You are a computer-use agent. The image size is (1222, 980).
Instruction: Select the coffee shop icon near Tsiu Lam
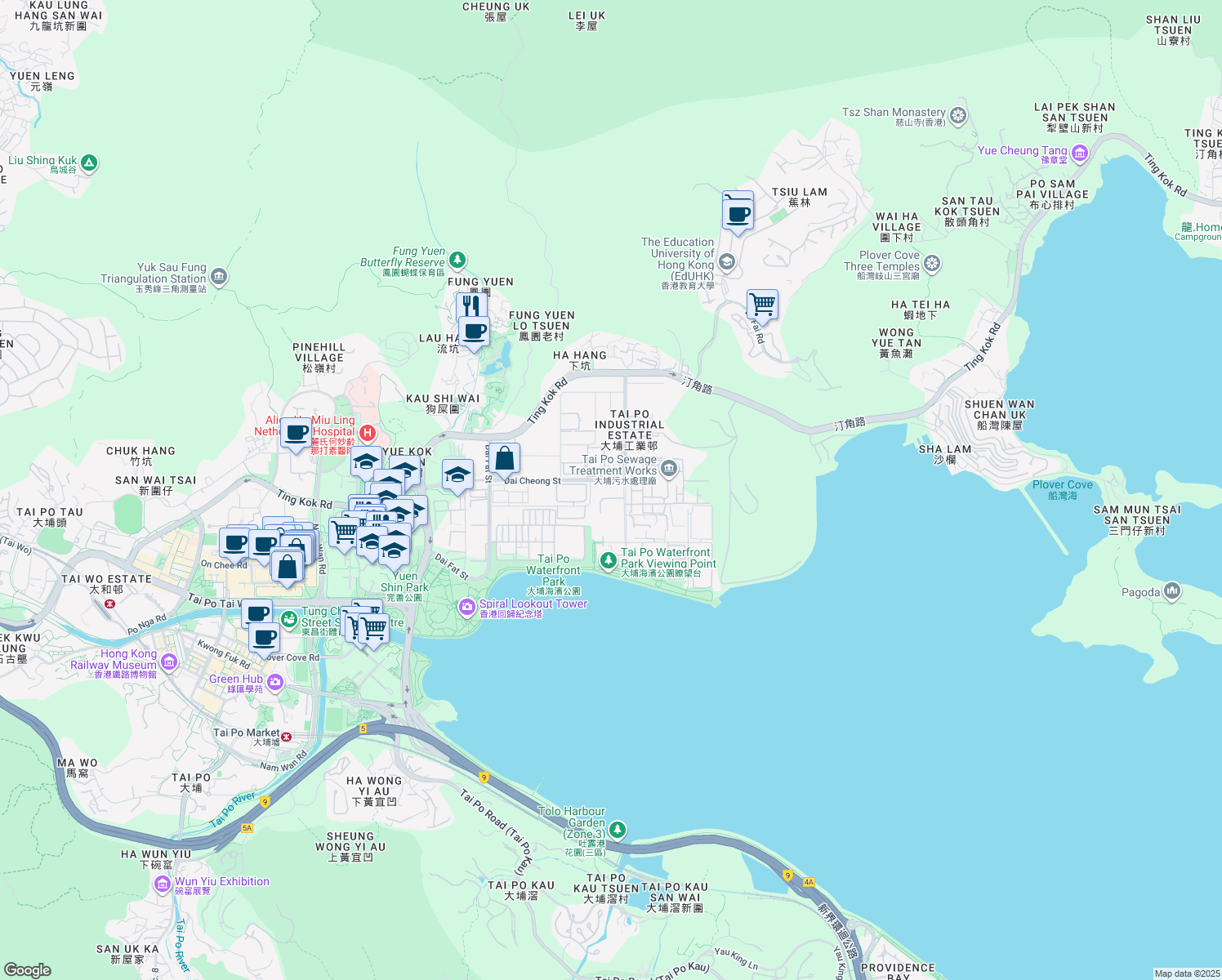(738, 212)
